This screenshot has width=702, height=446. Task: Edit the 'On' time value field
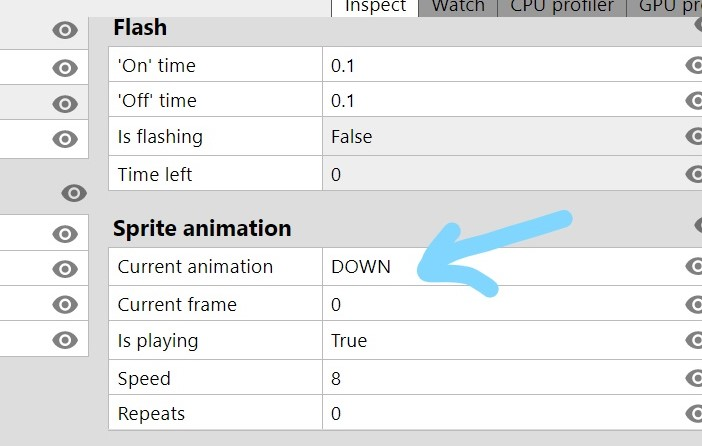tap(503, 65)
